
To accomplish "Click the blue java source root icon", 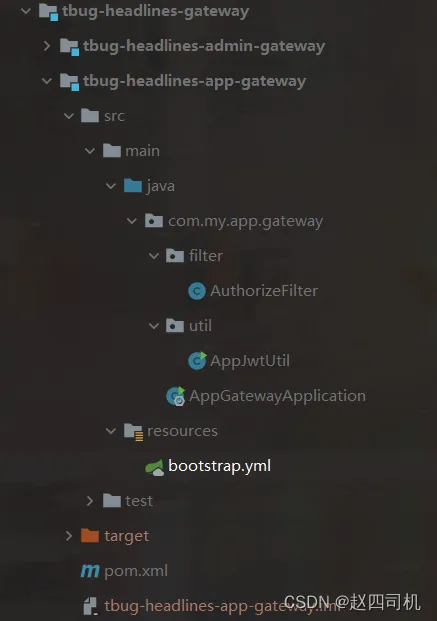I will pyautogui.click(x=133, y=185).
